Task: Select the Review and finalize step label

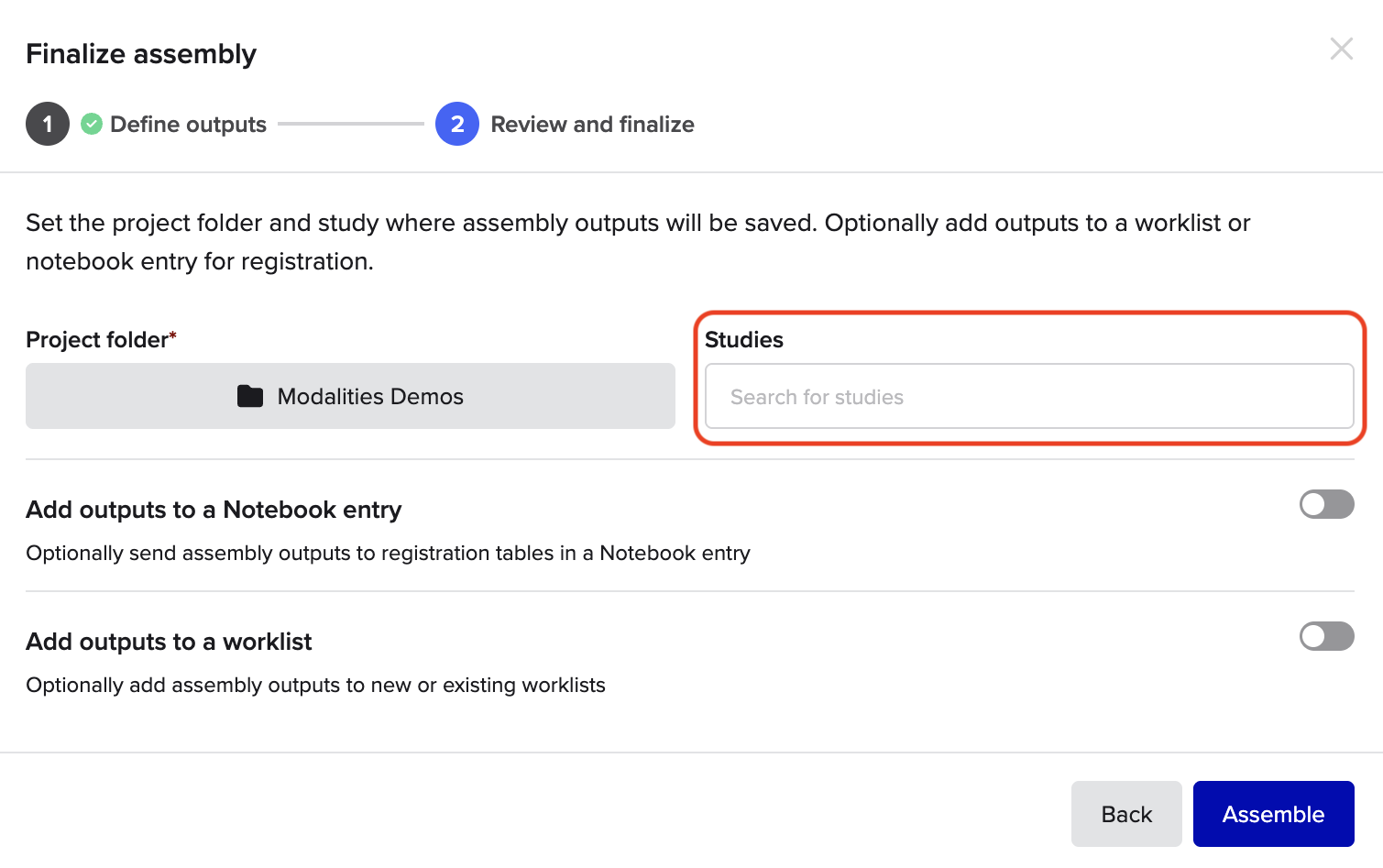Action: point(592,125)
